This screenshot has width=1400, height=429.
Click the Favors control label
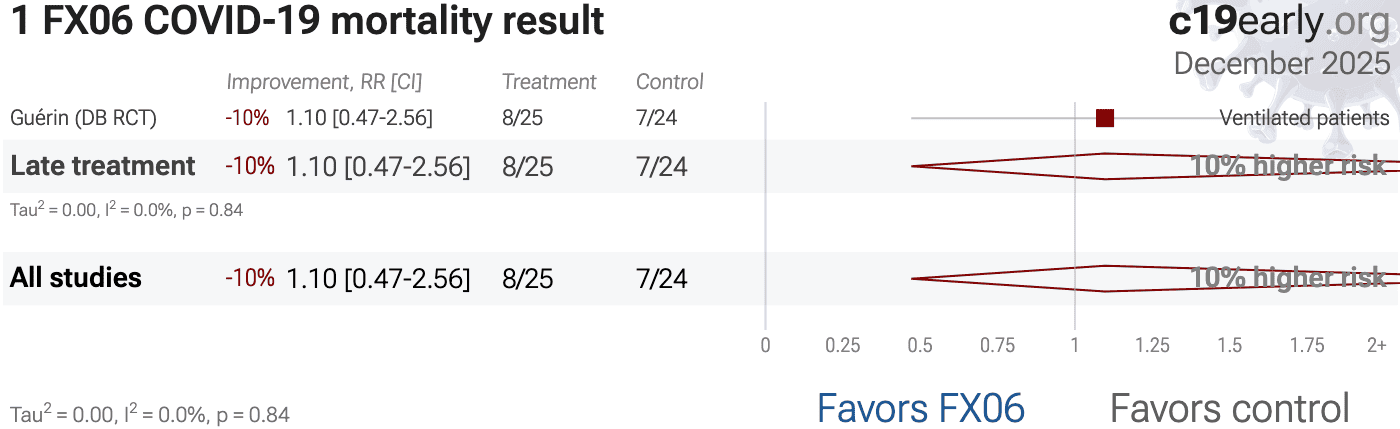coord(1229,408)
